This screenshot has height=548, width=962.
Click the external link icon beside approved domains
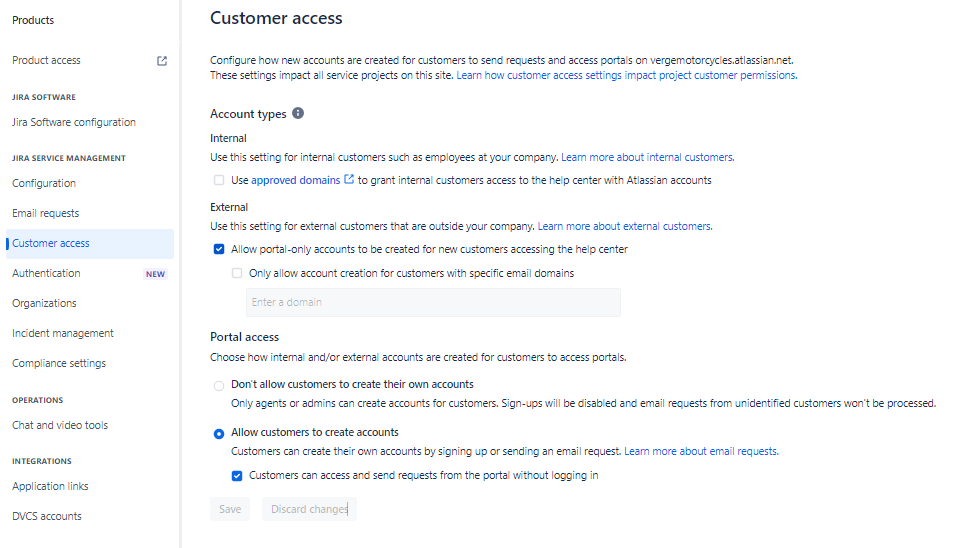349,180
